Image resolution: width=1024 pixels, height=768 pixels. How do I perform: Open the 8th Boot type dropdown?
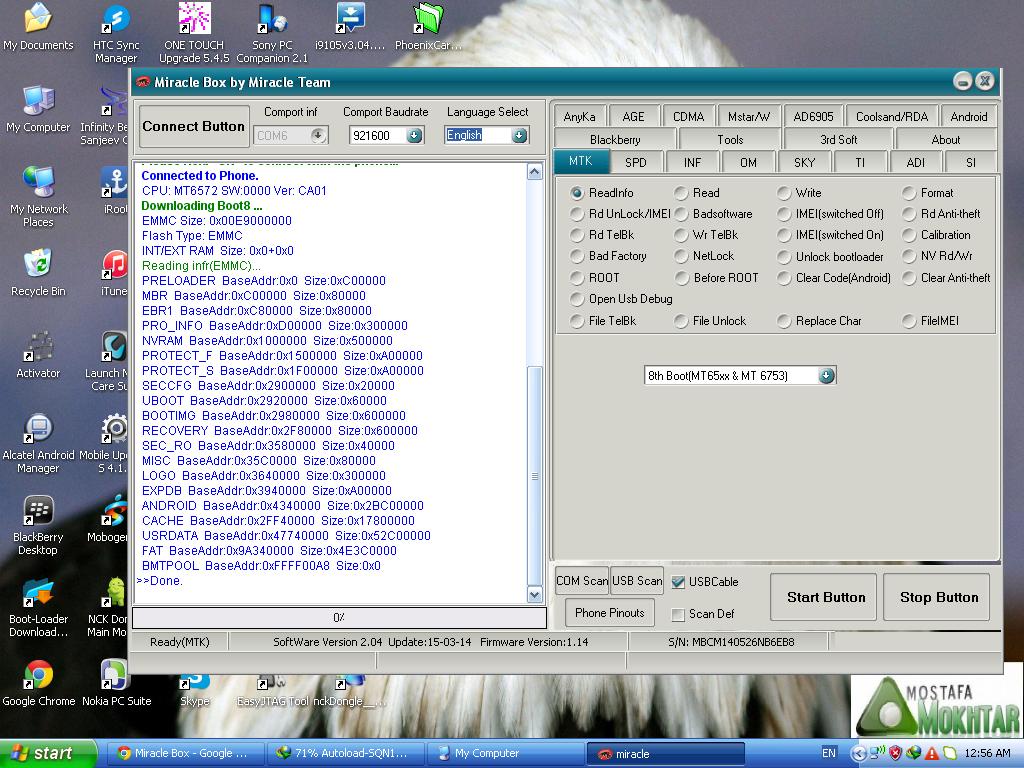826,376
